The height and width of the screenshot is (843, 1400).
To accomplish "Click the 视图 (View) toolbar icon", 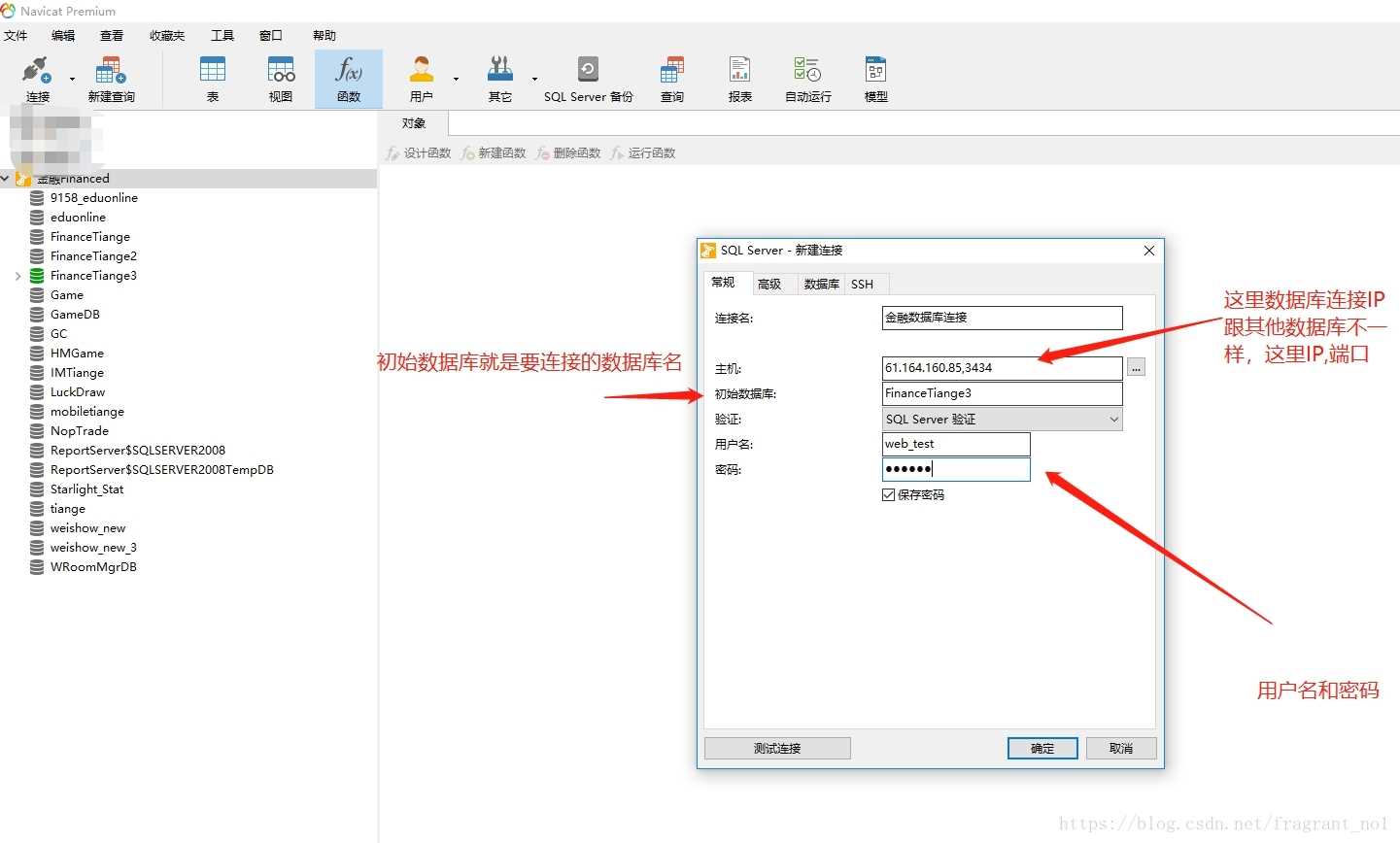I will coord(281,78).
